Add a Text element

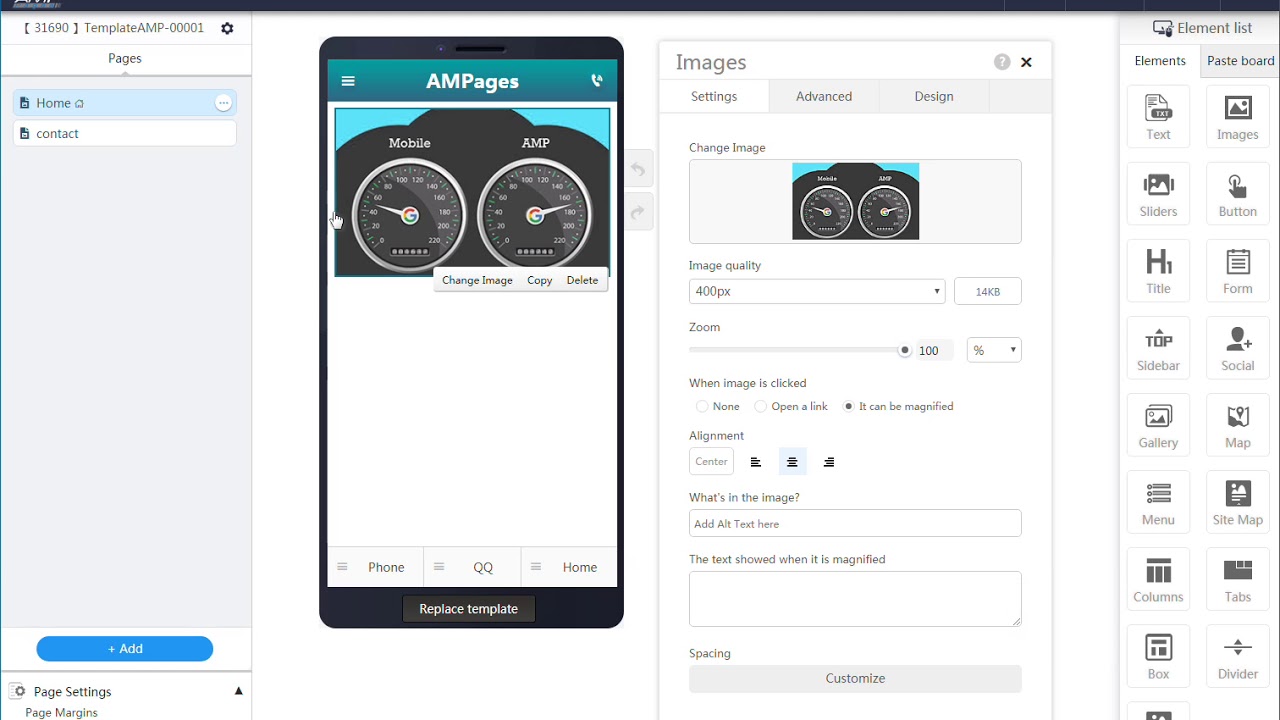coord(1158,119)
